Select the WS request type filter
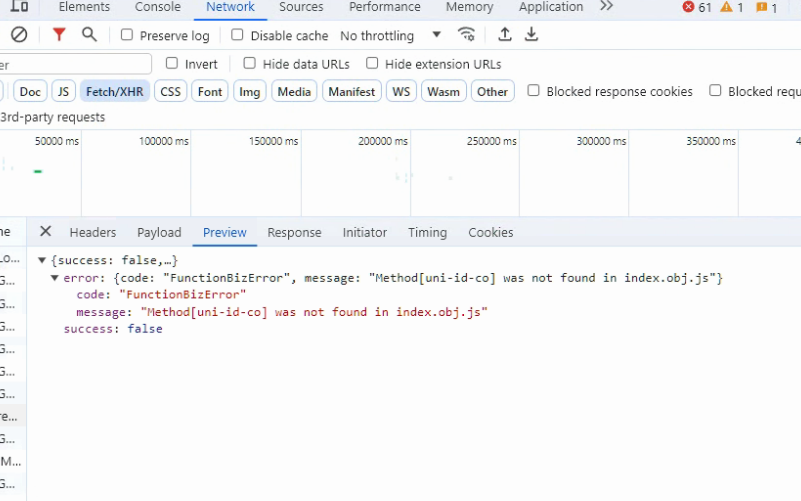This screenshot has width=801, height=501. pyautogui.click(x=401, y=91)
